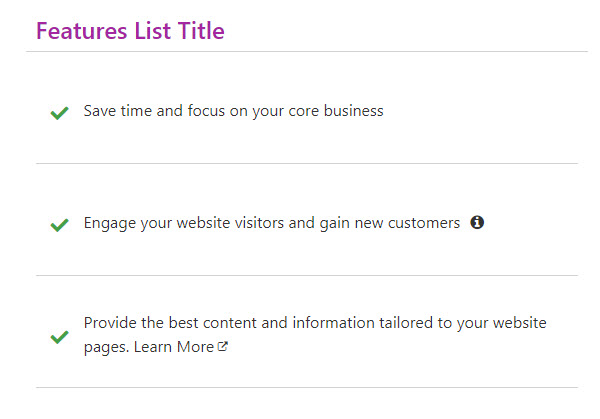This screenshot has width=600, height=419.
Task: Click the green checkmark beside 'Engage your website visitors'
Action: tap(59, 225)
